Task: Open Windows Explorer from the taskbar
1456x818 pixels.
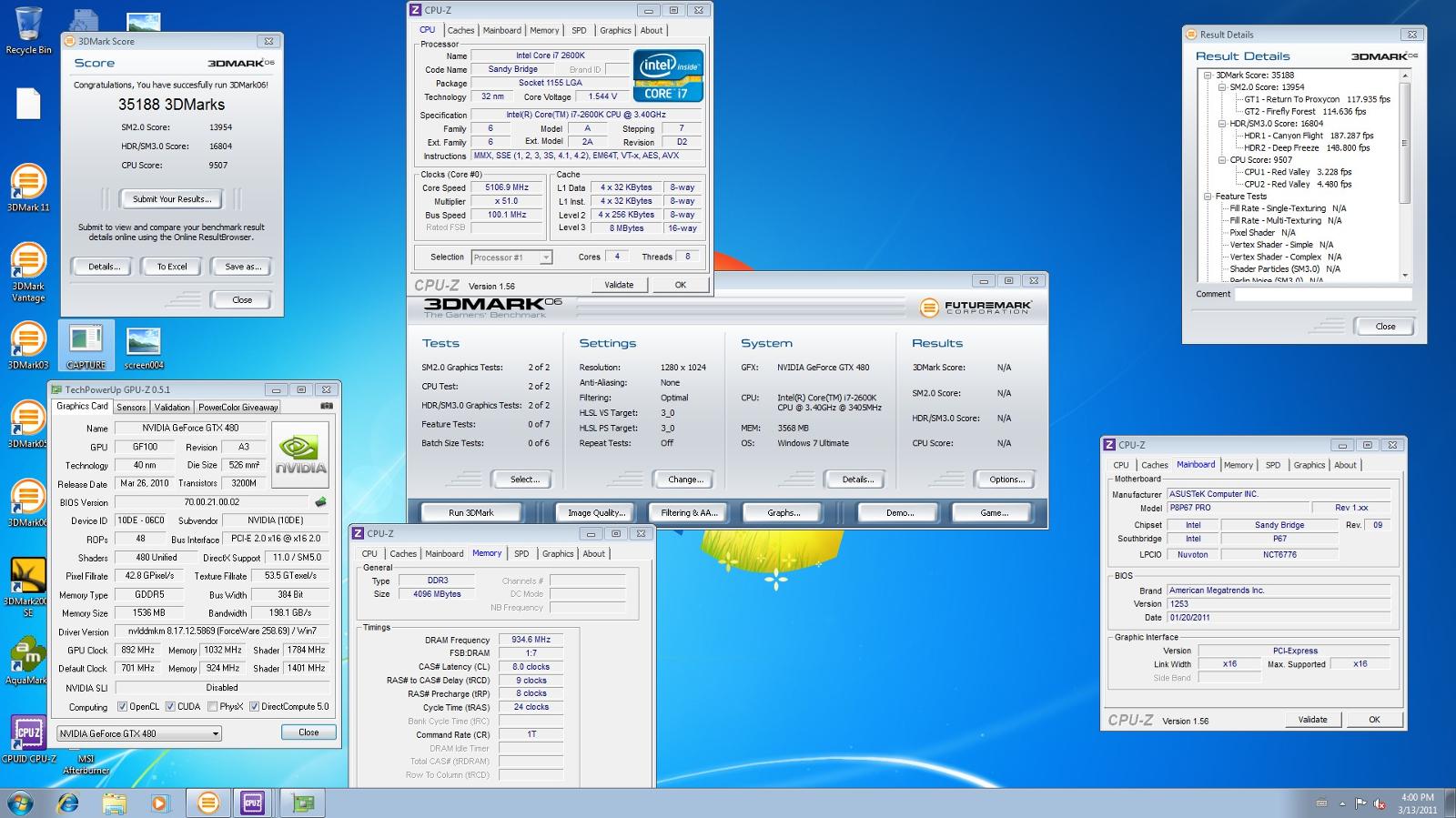Action: (x=115, y=803)
